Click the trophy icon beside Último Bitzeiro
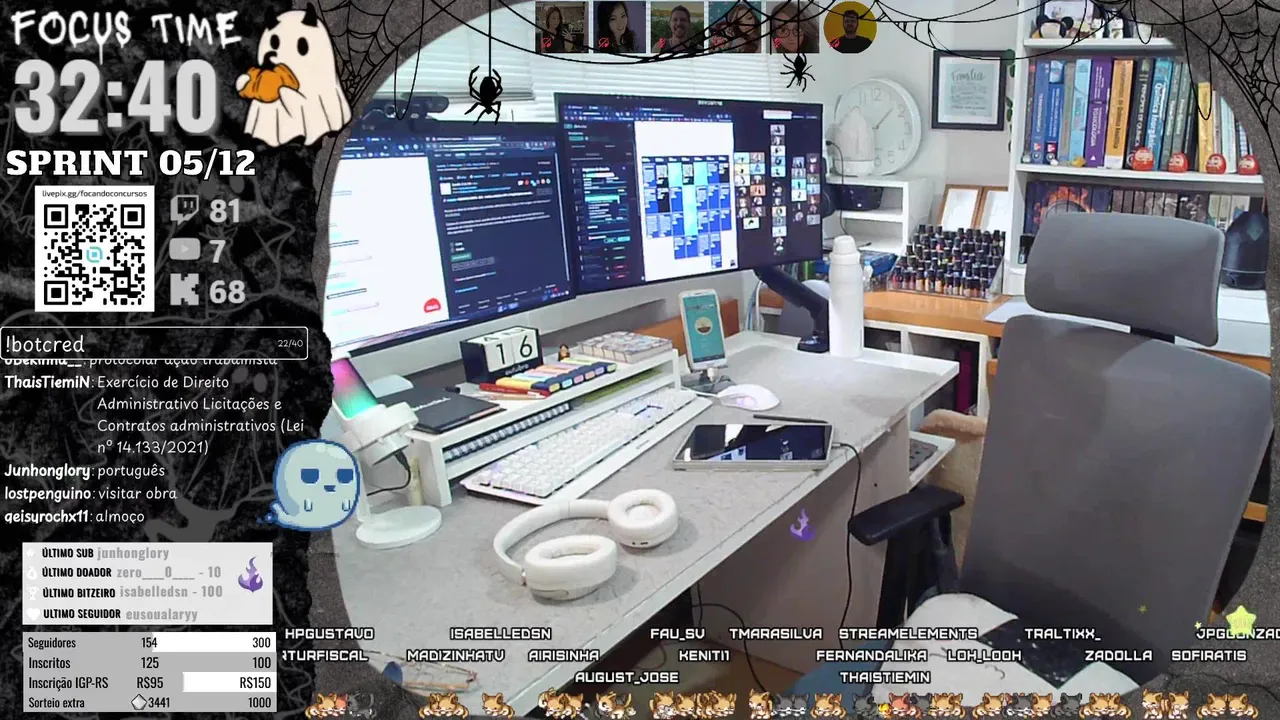This screenshot has width=1280, height=720. pyautogui.click(x=32, y=593)
